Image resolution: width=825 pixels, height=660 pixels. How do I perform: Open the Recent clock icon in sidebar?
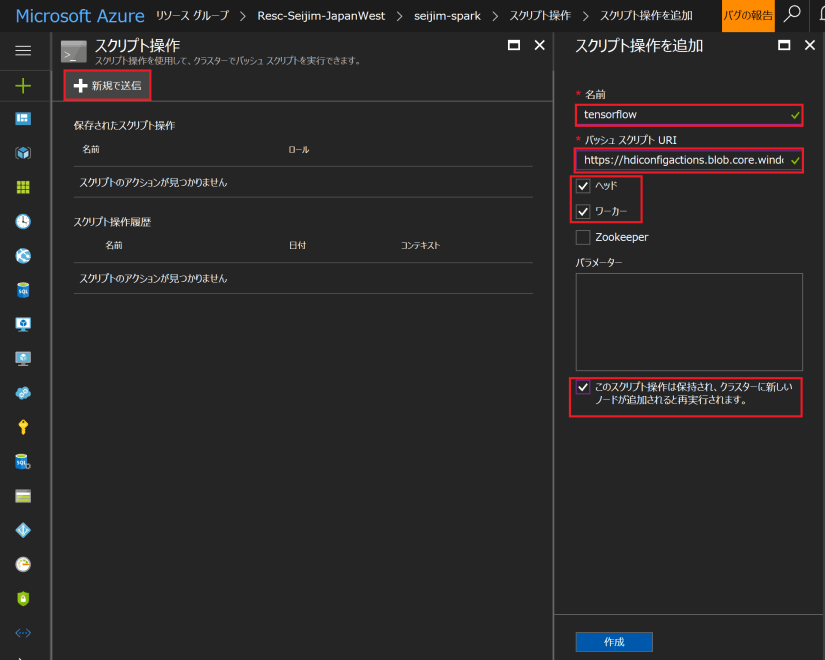pyautogui.click(x=23, y=221)
